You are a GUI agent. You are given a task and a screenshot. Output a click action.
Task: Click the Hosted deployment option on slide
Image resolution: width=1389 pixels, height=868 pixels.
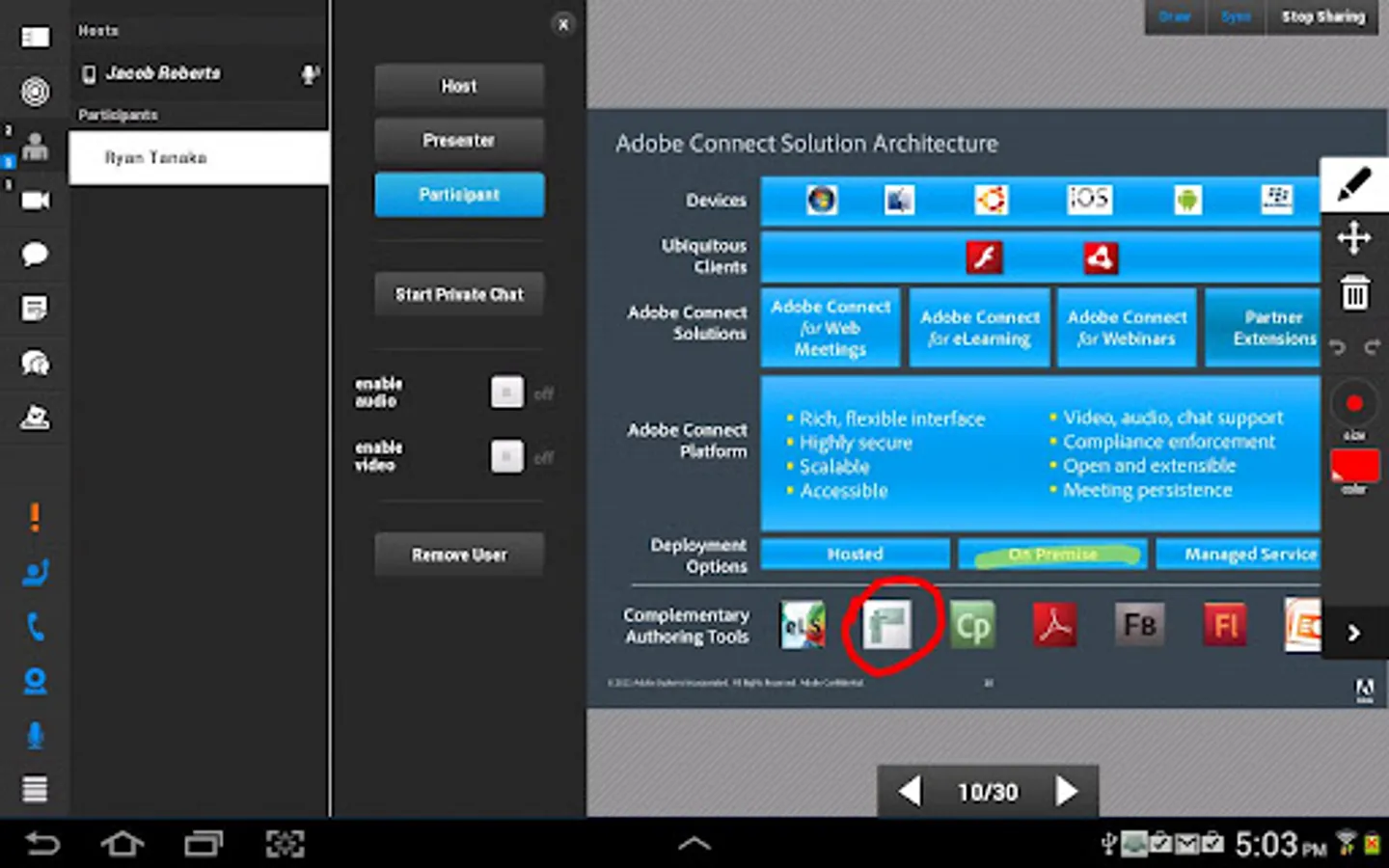point(855,555)
